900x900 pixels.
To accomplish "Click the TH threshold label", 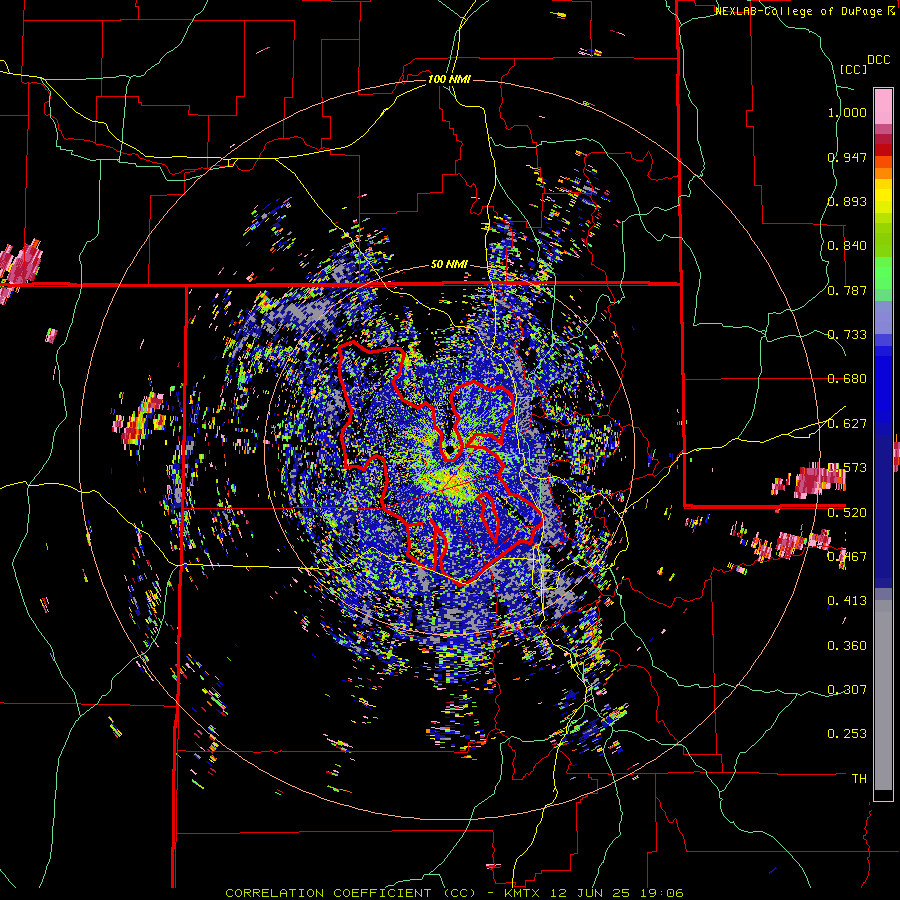I will (859, 779).
